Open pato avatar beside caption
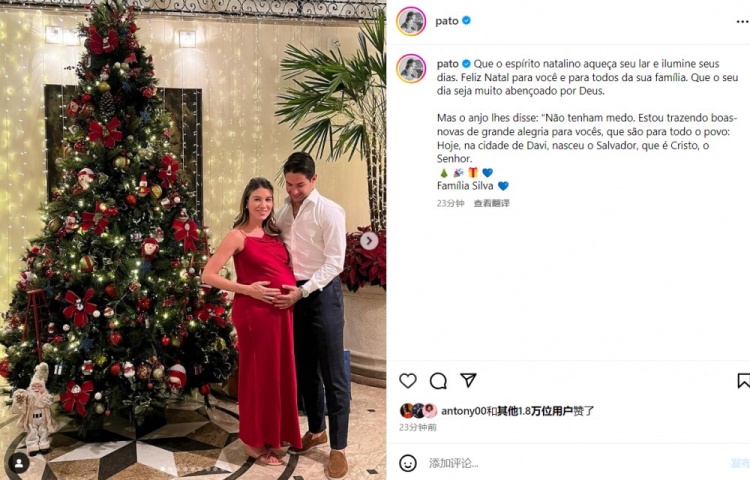This screenshot has height=480, width=750. click(411, 68)
